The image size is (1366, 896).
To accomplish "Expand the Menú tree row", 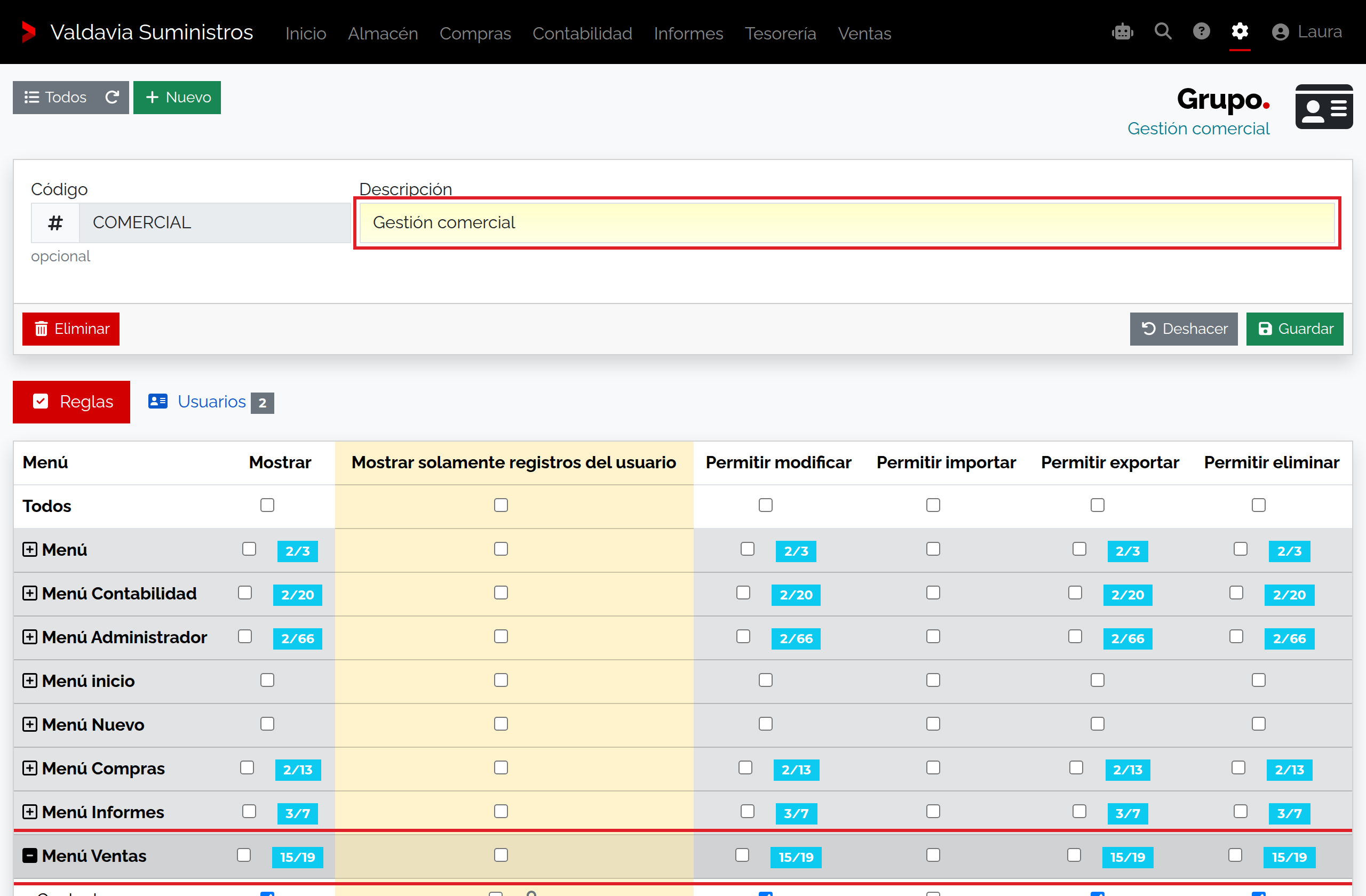I will pyautogui.click(x=30, y=549).
